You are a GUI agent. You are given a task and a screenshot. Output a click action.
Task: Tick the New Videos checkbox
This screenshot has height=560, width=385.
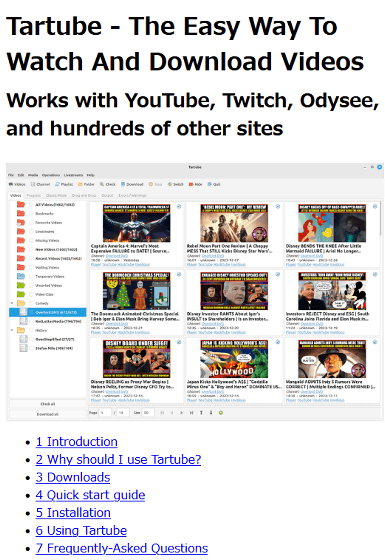[31, 250]
